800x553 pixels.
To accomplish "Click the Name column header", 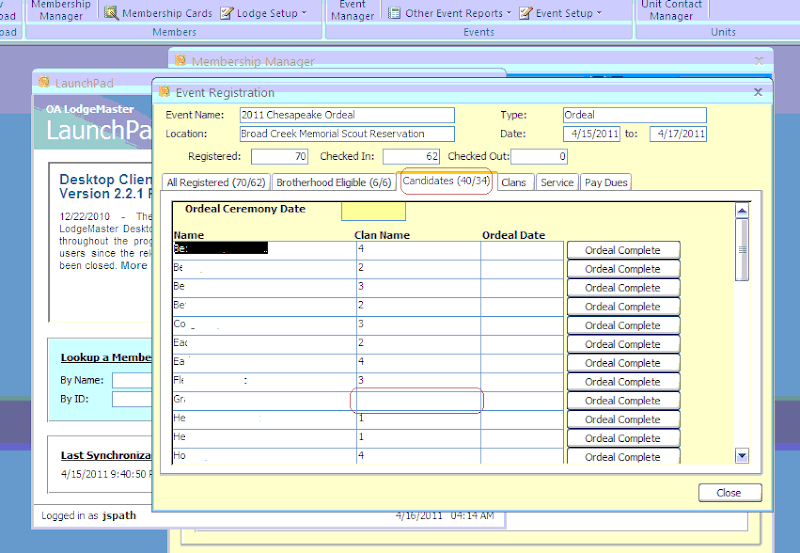I will (x=189, y=235).
